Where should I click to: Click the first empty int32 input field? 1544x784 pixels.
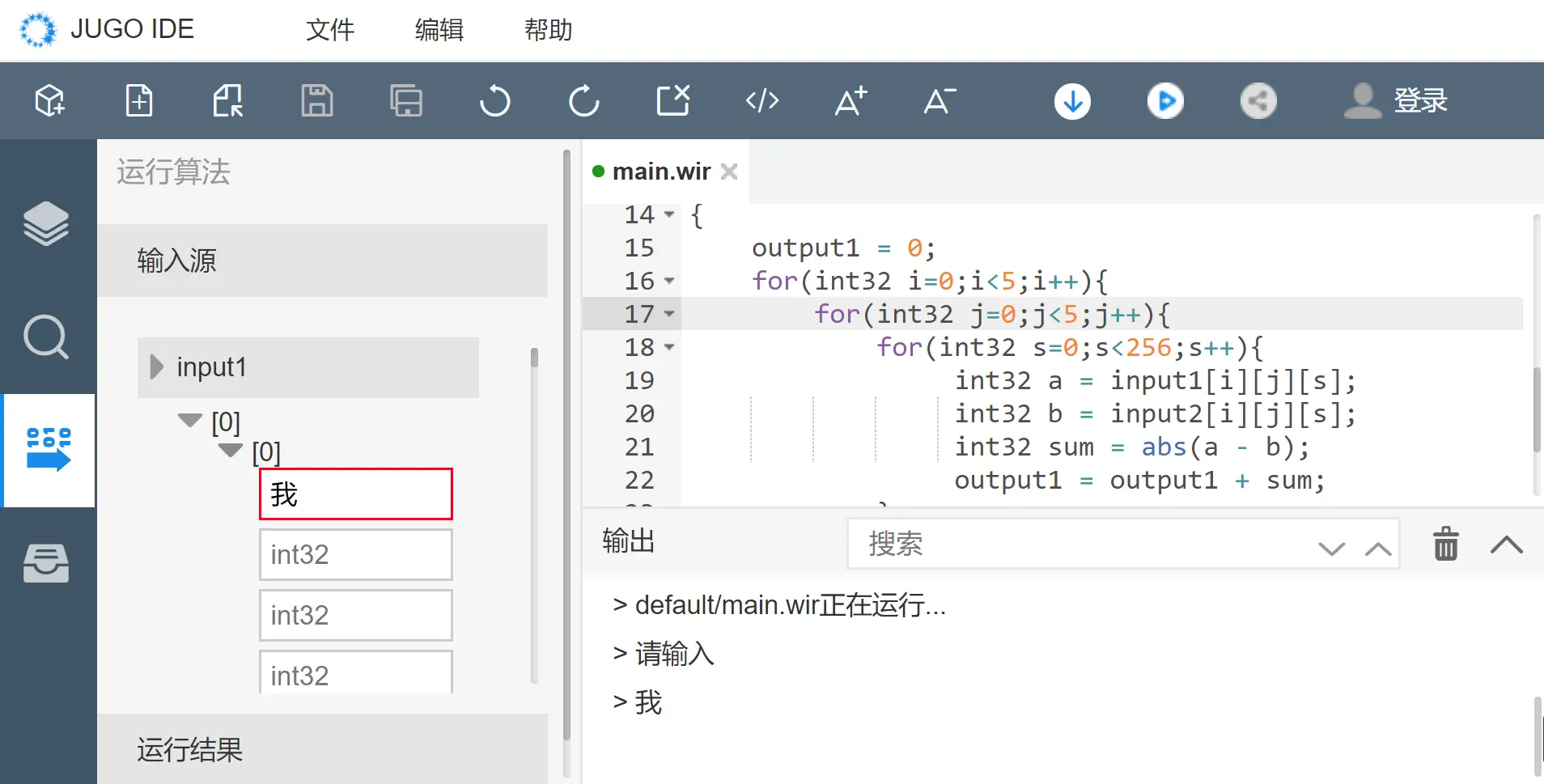point(356,554)
